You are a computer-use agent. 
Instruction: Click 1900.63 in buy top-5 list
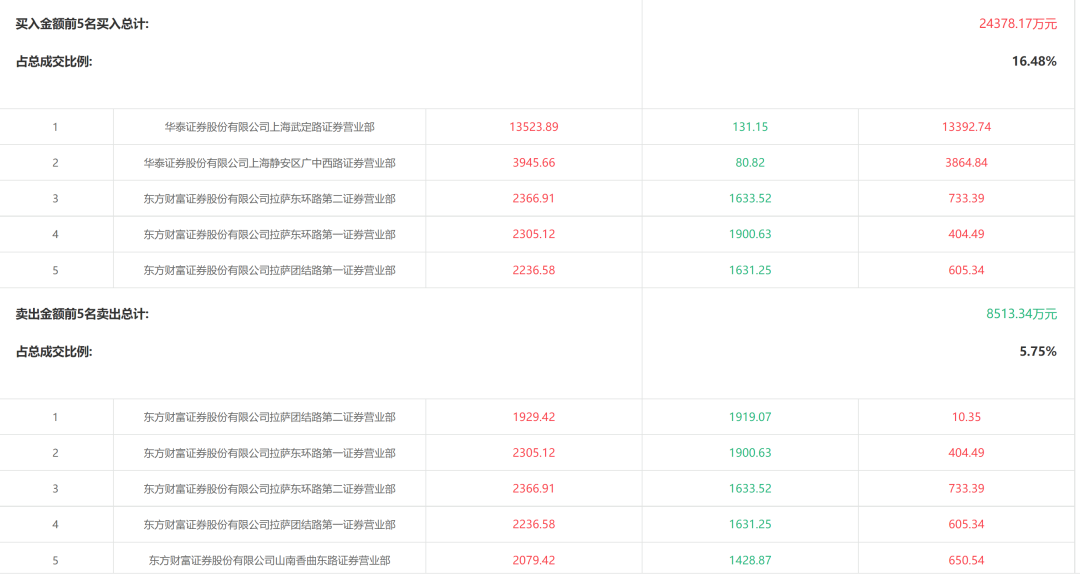[750, 234]
